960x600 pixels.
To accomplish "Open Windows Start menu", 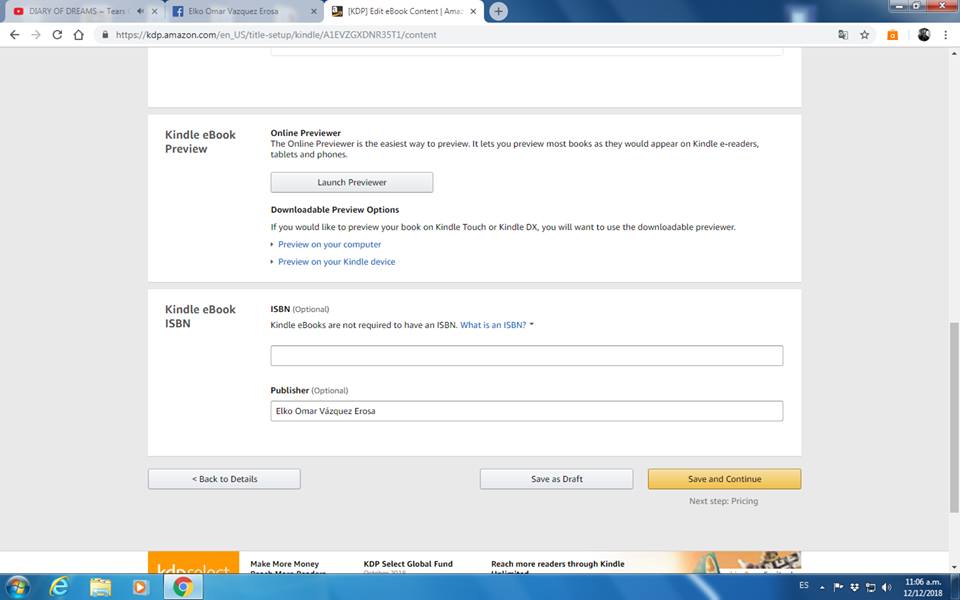I will click(x=18, y=586).
